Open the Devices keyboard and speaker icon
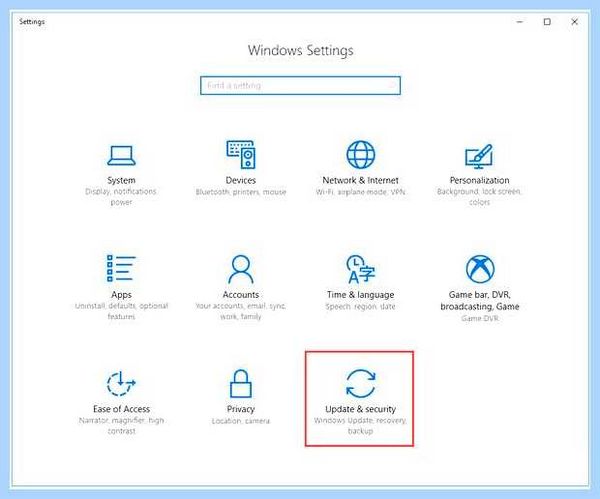Viewport: 600px width, 499px height. pyautogui.click(x=241, y=155)
